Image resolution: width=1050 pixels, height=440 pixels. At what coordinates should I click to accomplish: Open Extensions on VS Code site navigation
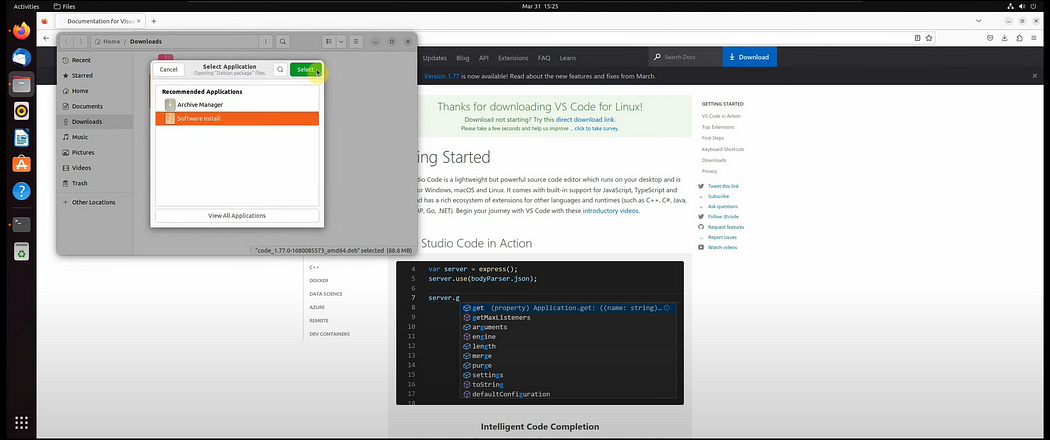(x=513, y=58)
